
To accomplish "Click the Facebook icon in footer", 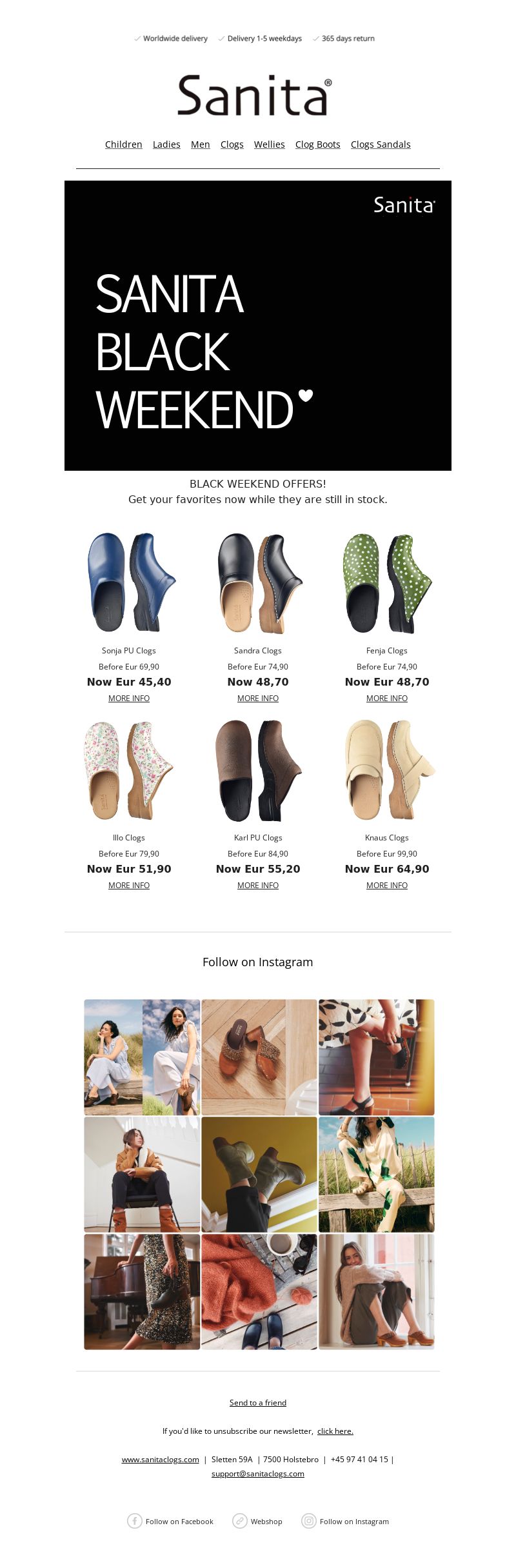I will pyautogui.click(x=134, y=1521).
